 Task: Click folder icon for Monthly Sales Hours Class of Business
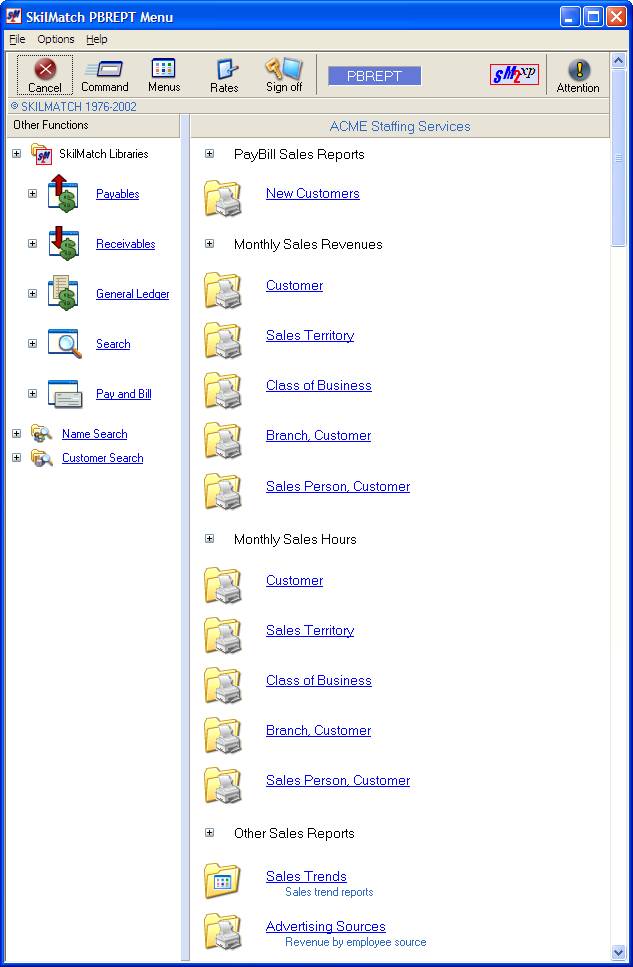click(223, 685)
